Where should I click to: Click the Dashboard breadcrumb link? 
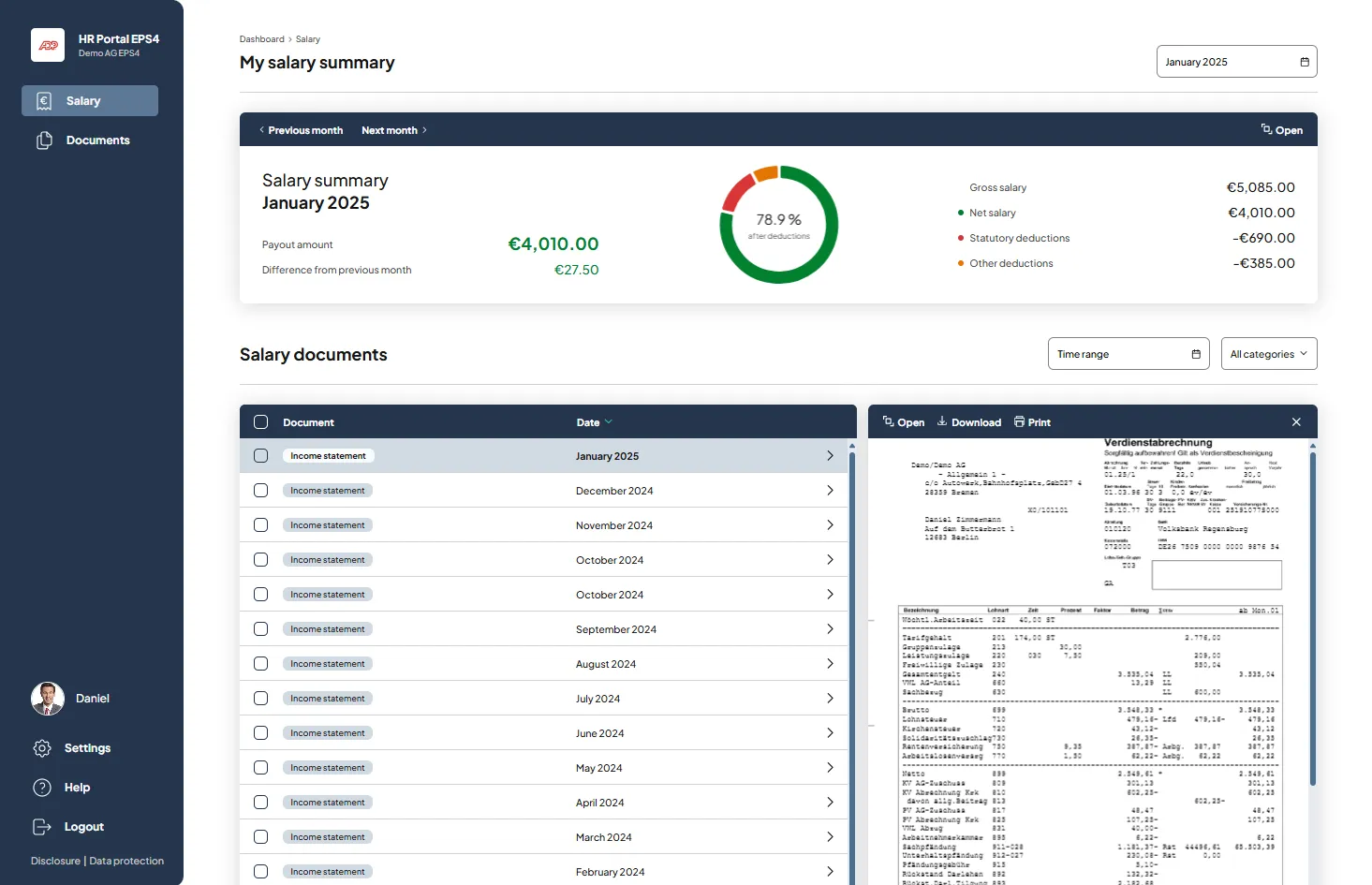click(x=261, y=39)
